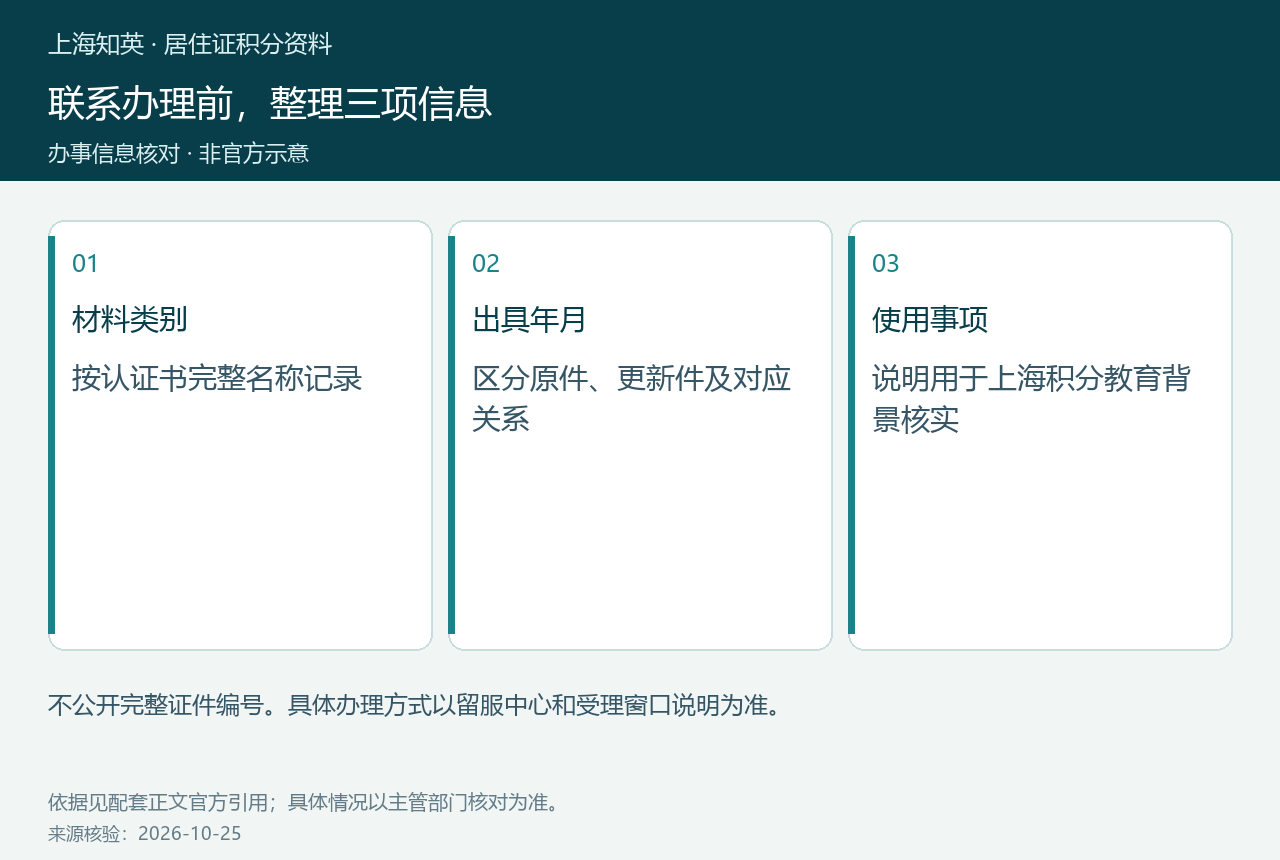
Task: Click the description "说明用于上海积分教育背景核实"
Action: click(1031, 399)
